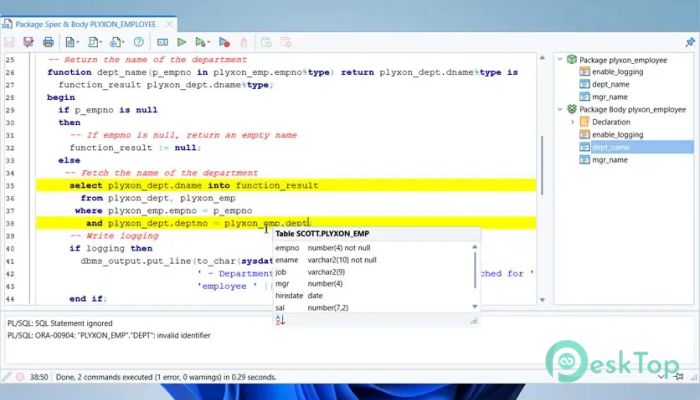This screenshot has height=400, width=700.
Task: Expand the Declaration tree node
Action: (573, 121)
